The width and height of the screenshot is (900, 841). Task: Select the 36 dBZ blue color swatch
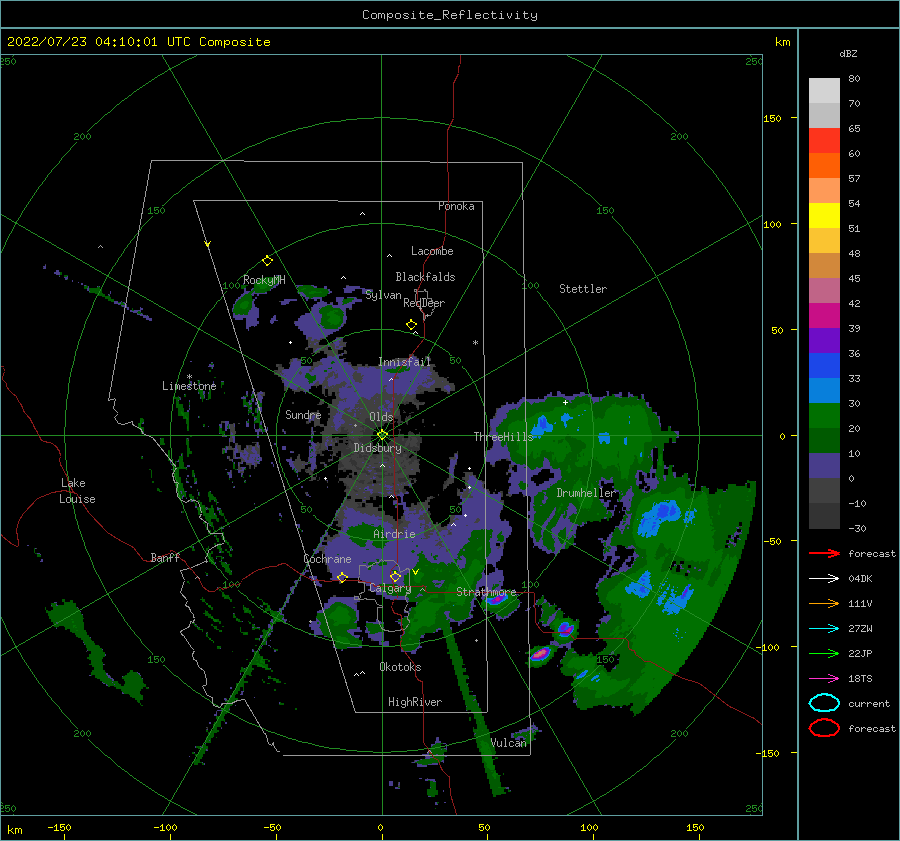pos(824,365)
